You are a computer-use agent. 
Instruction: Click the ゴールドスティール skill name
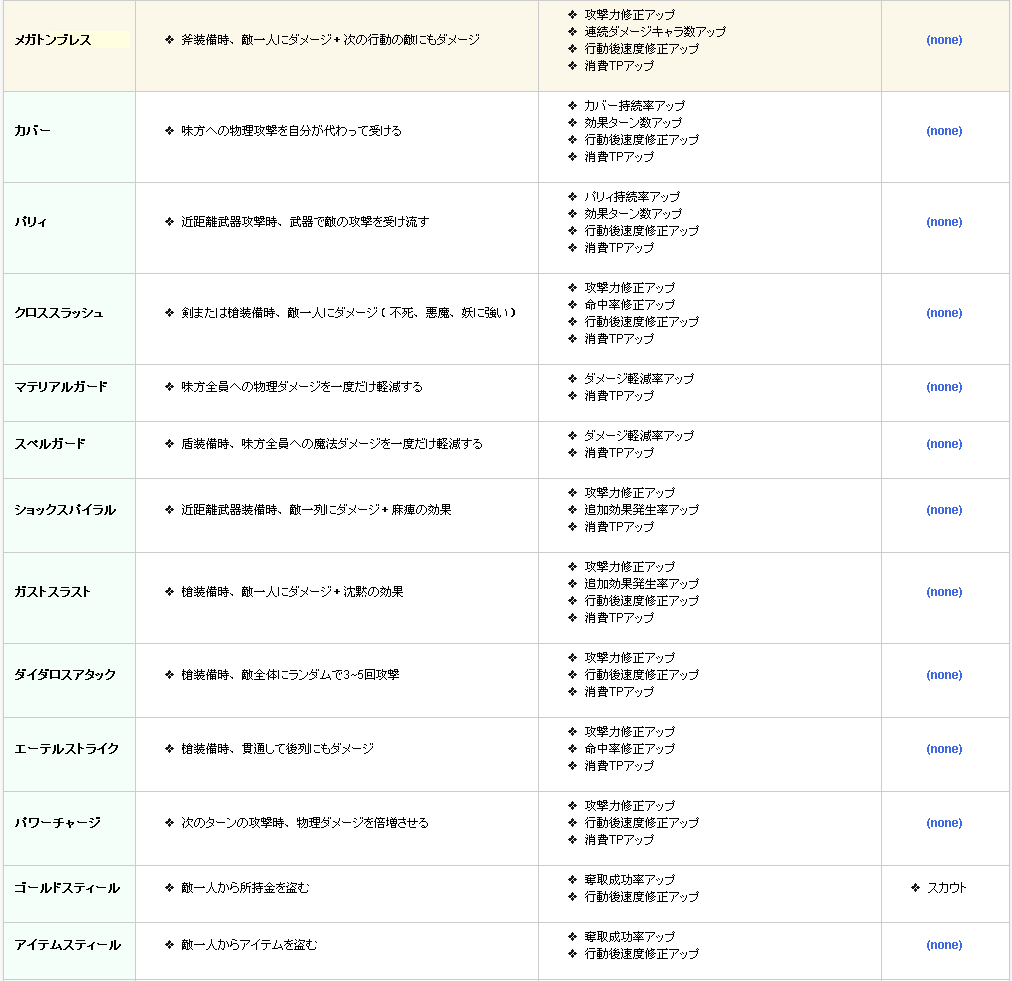coord(67,888)
